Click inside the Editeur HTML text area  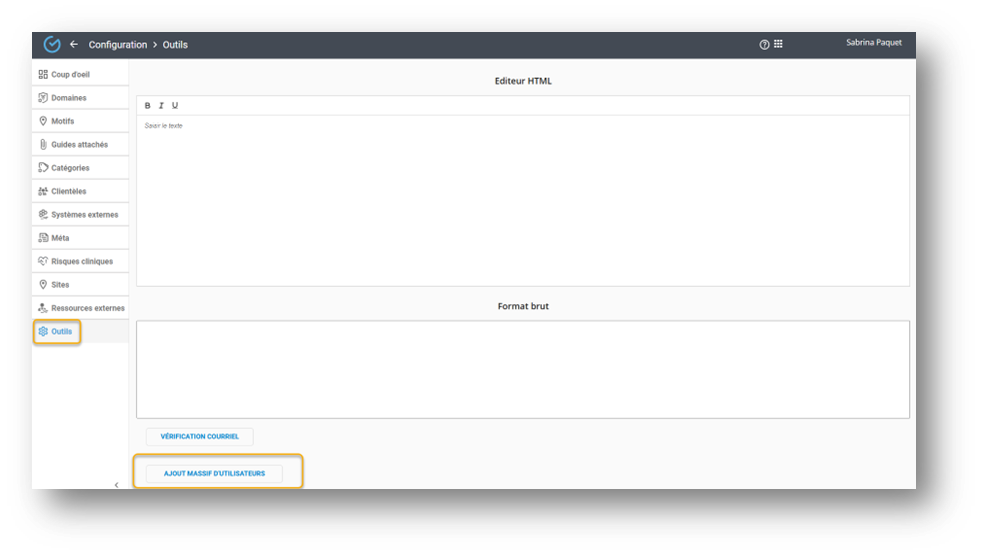click(x=522, y=200)
